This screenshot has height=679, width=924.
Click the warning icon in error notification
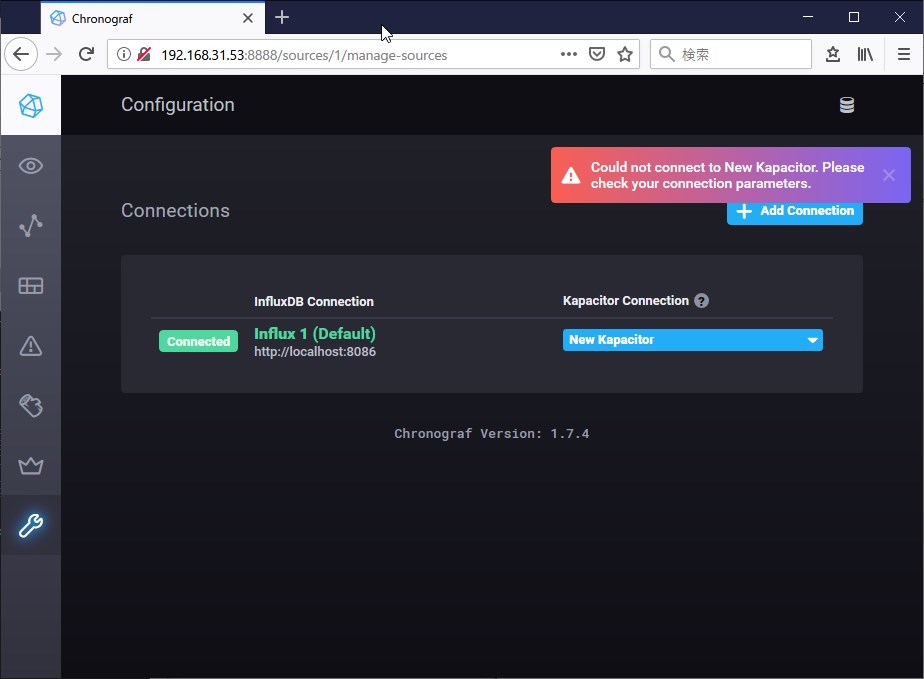(x=570, y=175)
